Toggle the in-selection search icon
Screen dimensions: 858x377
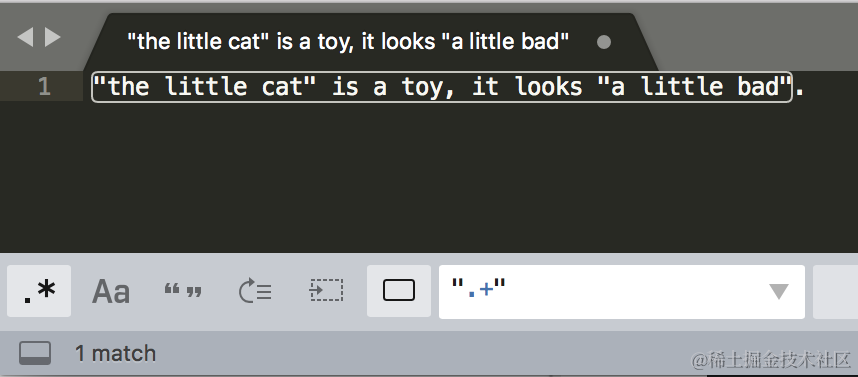(327, 291)
